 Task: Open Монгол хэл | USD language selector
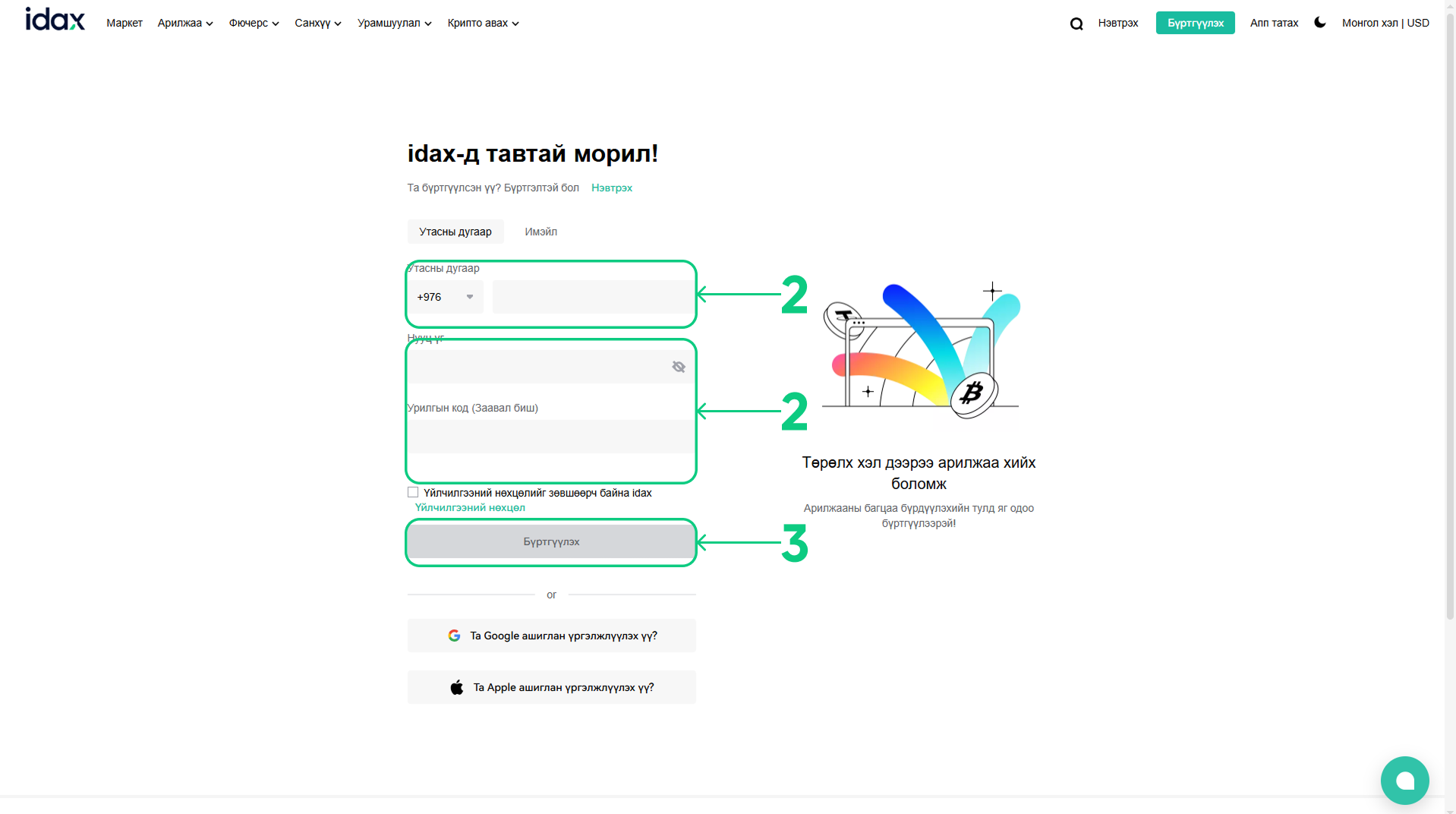click(1385, 24)
